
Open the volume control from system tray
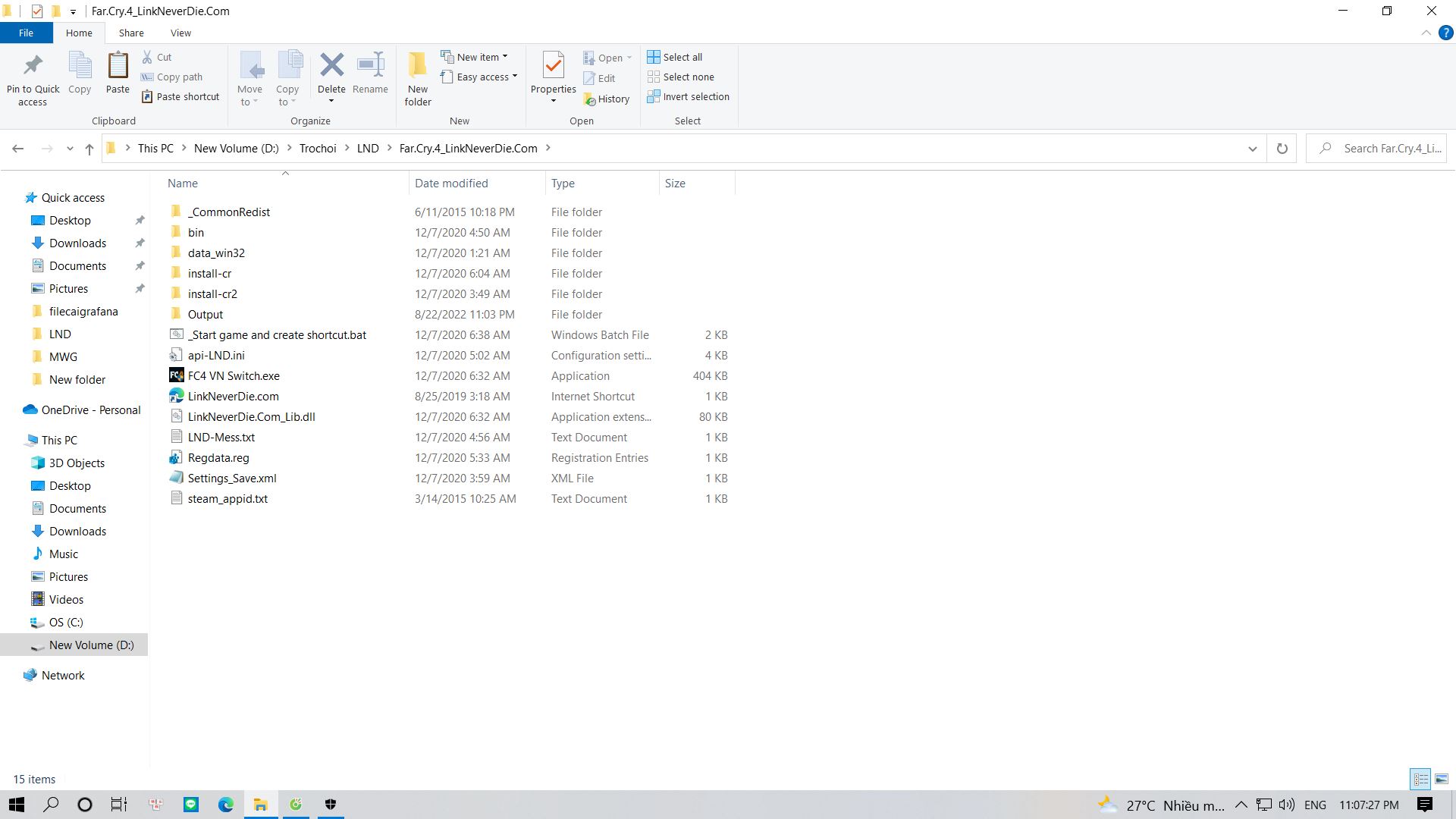[x=1287, y=805]
